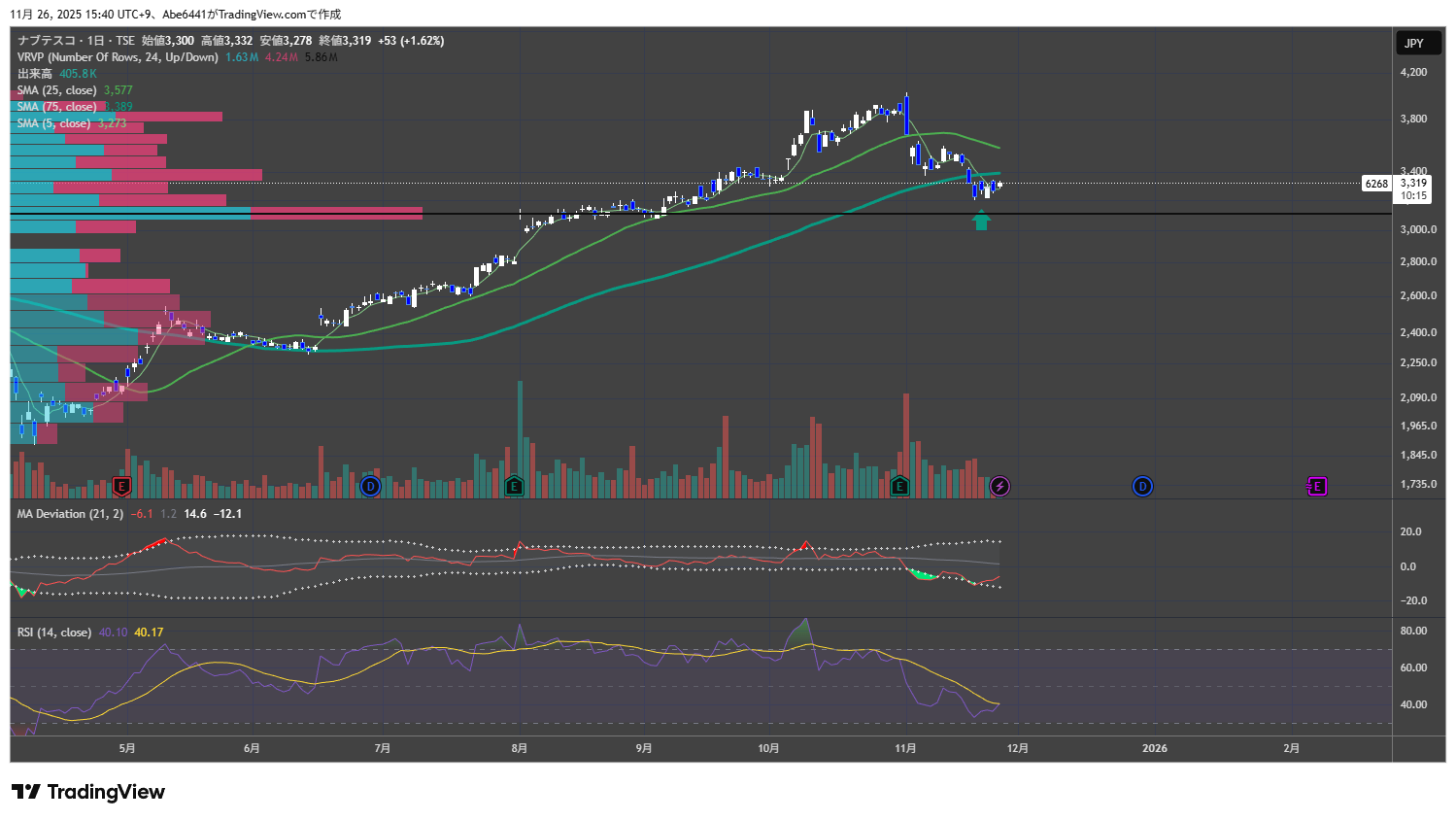Select the SMA (25, close) legend

pyautogui.click(x=57, y=90)
